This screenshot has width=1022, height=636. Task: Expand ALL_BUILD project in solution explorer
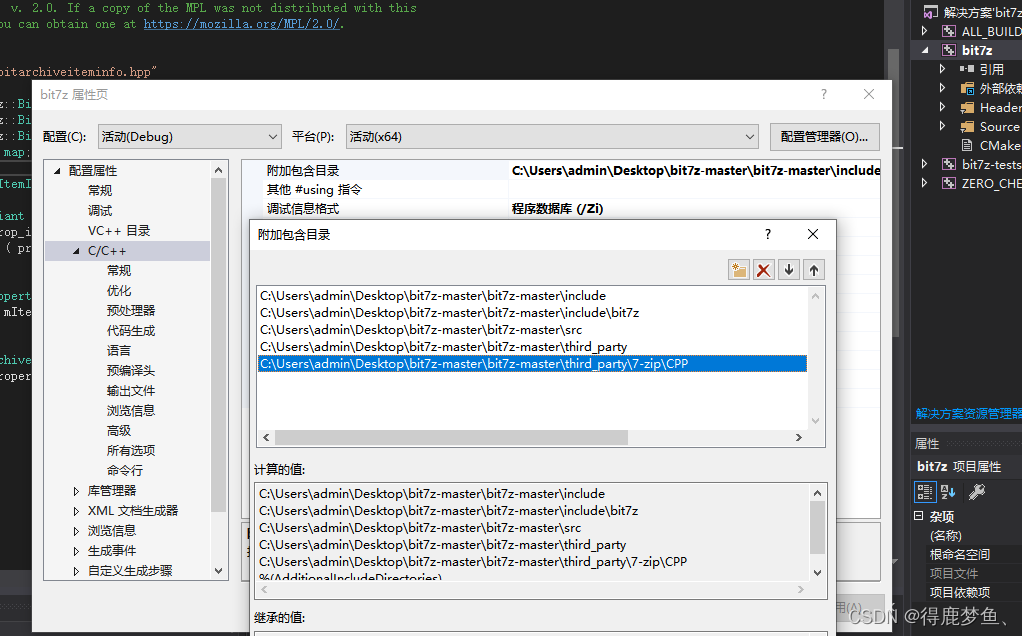pos(924,31)
